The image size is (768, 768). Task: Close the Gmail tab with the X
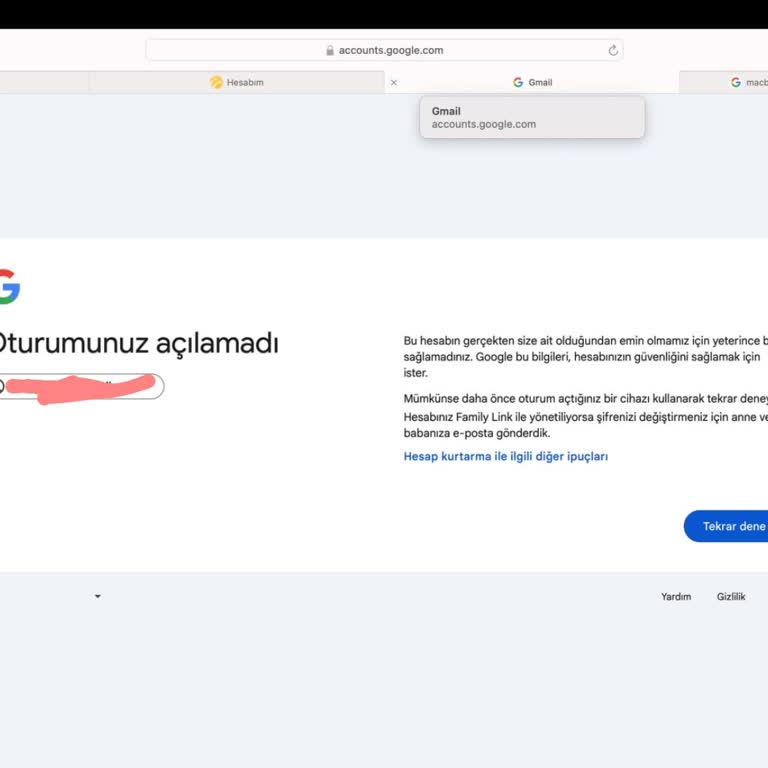click(x=394, y=83)
